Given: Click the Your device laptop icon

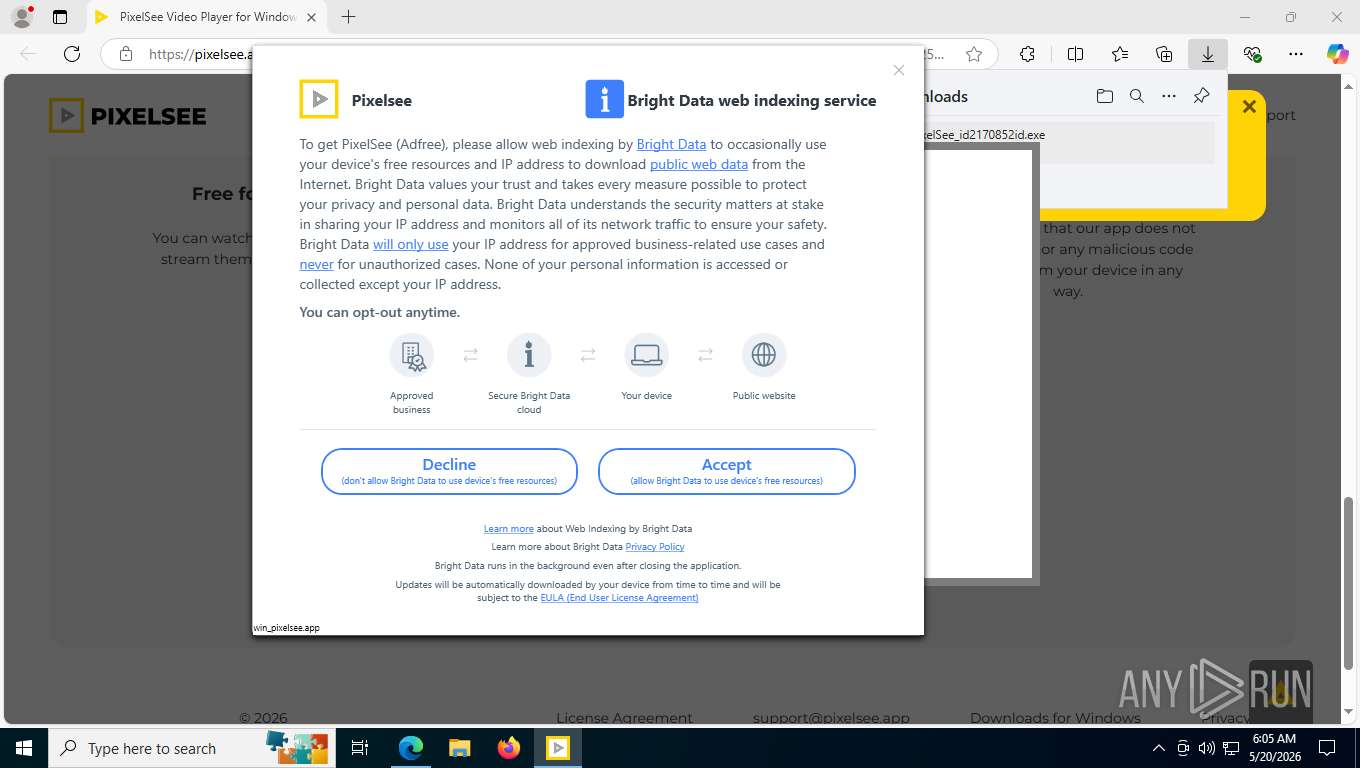Looking at the screenshot, I should coord(647,355).
